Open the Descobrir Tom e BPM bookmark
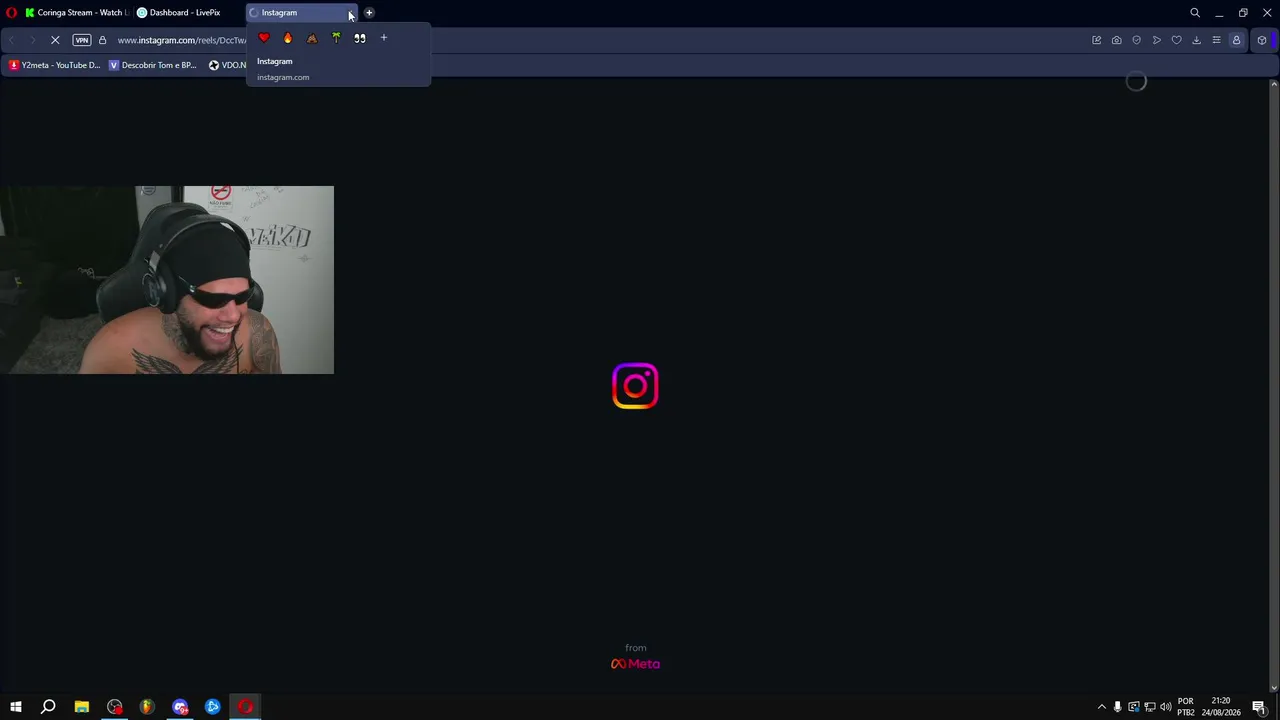The width and height of the screenshot is (1280, 720). coord(153,65)
